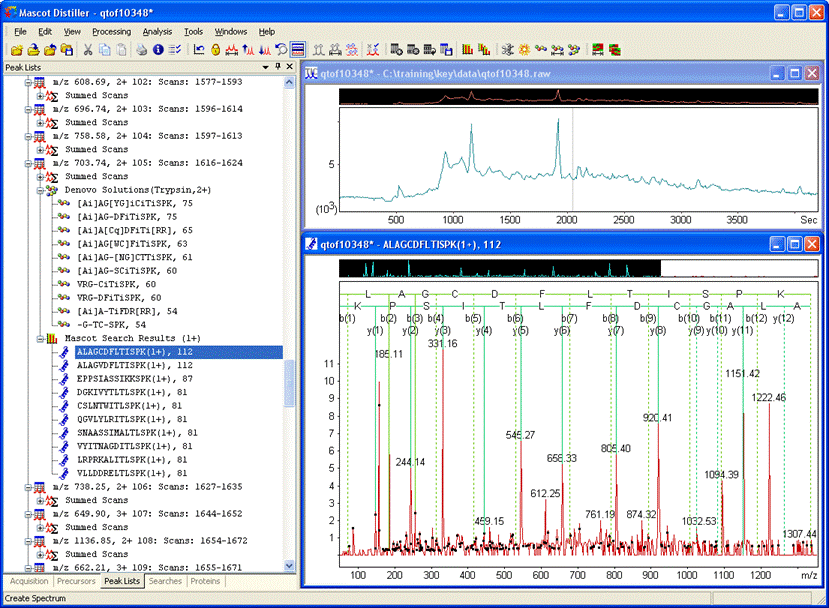Viewport: 829px width, 608px height.
Task: Open the Tools menu
Action: [x=194, y=32]
